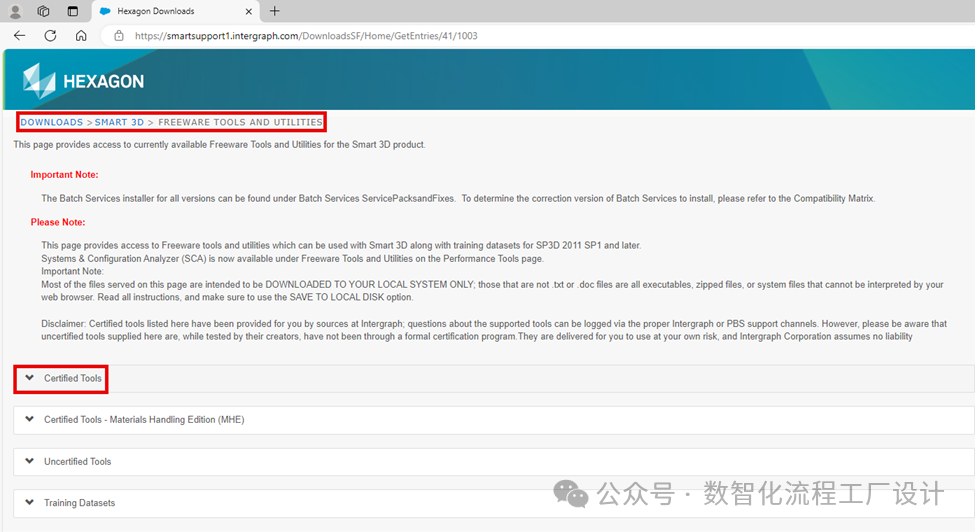975x532 pixels.
Task: Click the Disclaimer: Certified tools text
Action: (494, 330)
